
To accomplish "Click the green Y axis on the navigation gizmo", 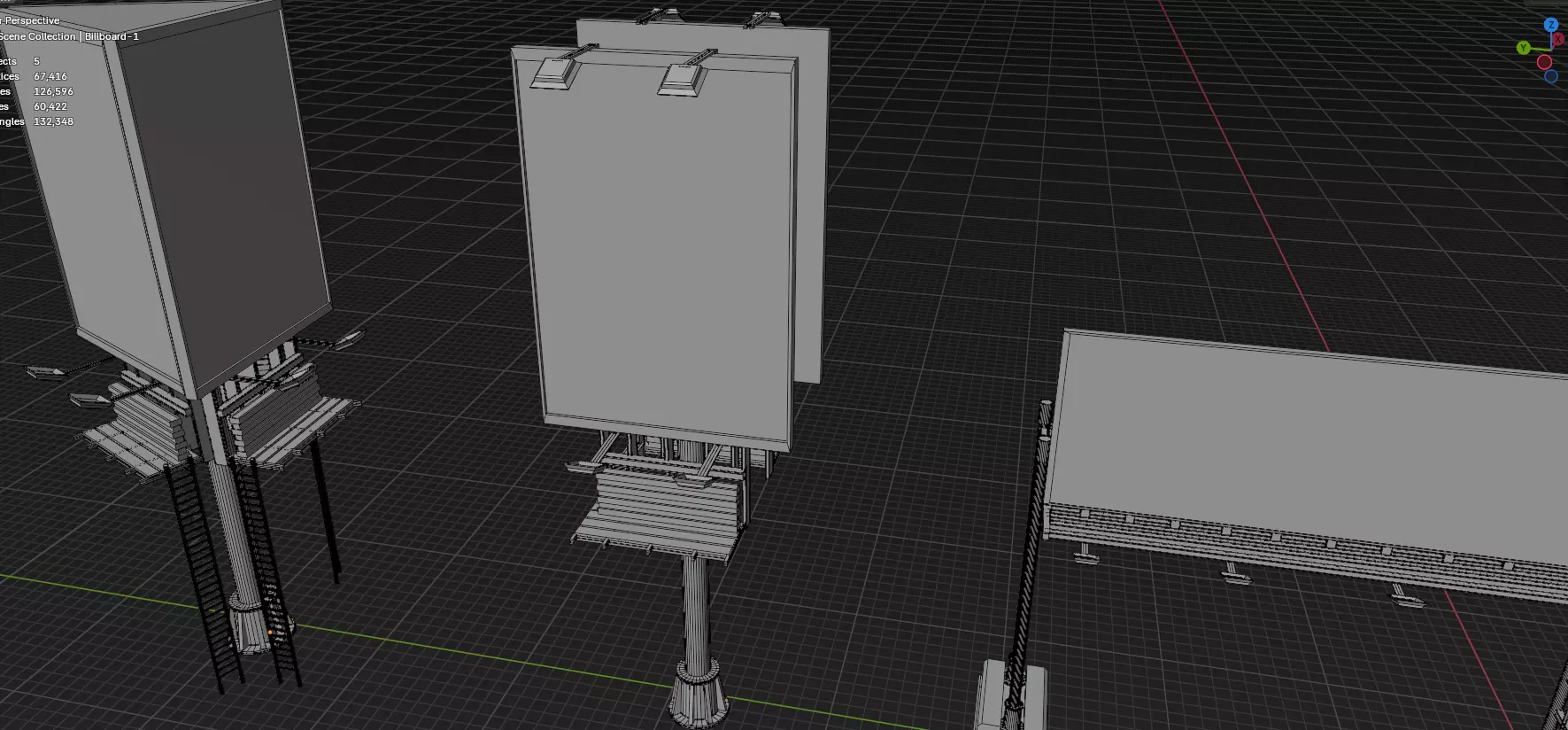I will (1524, 48).
